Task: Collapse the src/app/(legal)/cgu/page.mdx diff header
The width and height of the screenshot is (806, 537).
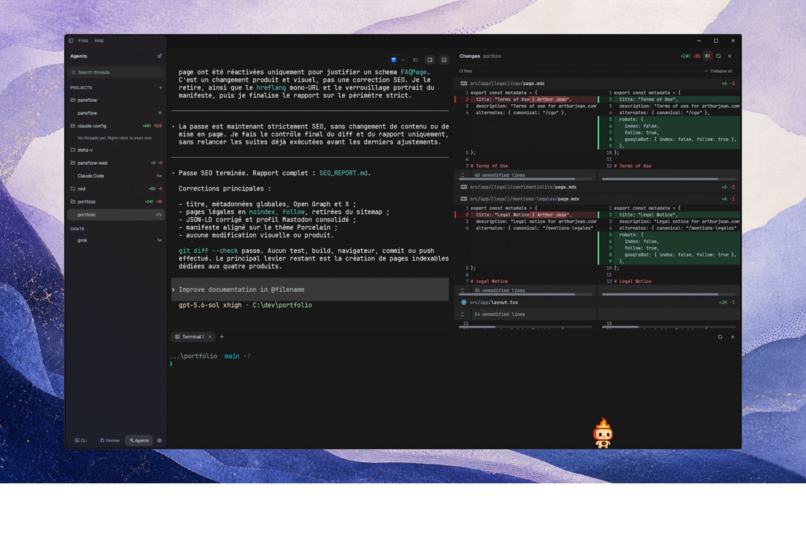Action: click(597, 83)
